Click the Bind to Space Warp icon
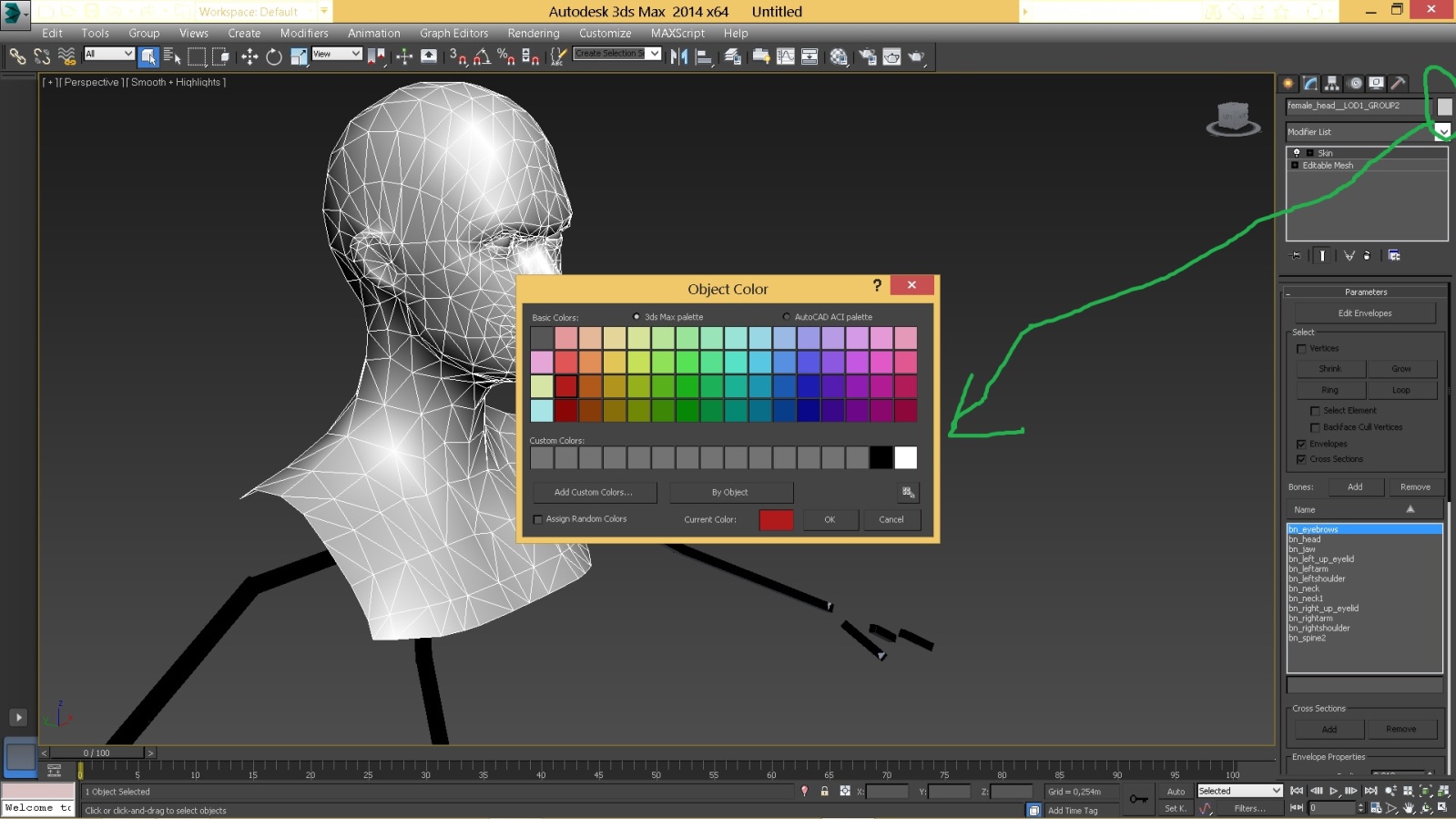Image resolution: width=1456 pixels, height=819 pixels. click(66, 56)
